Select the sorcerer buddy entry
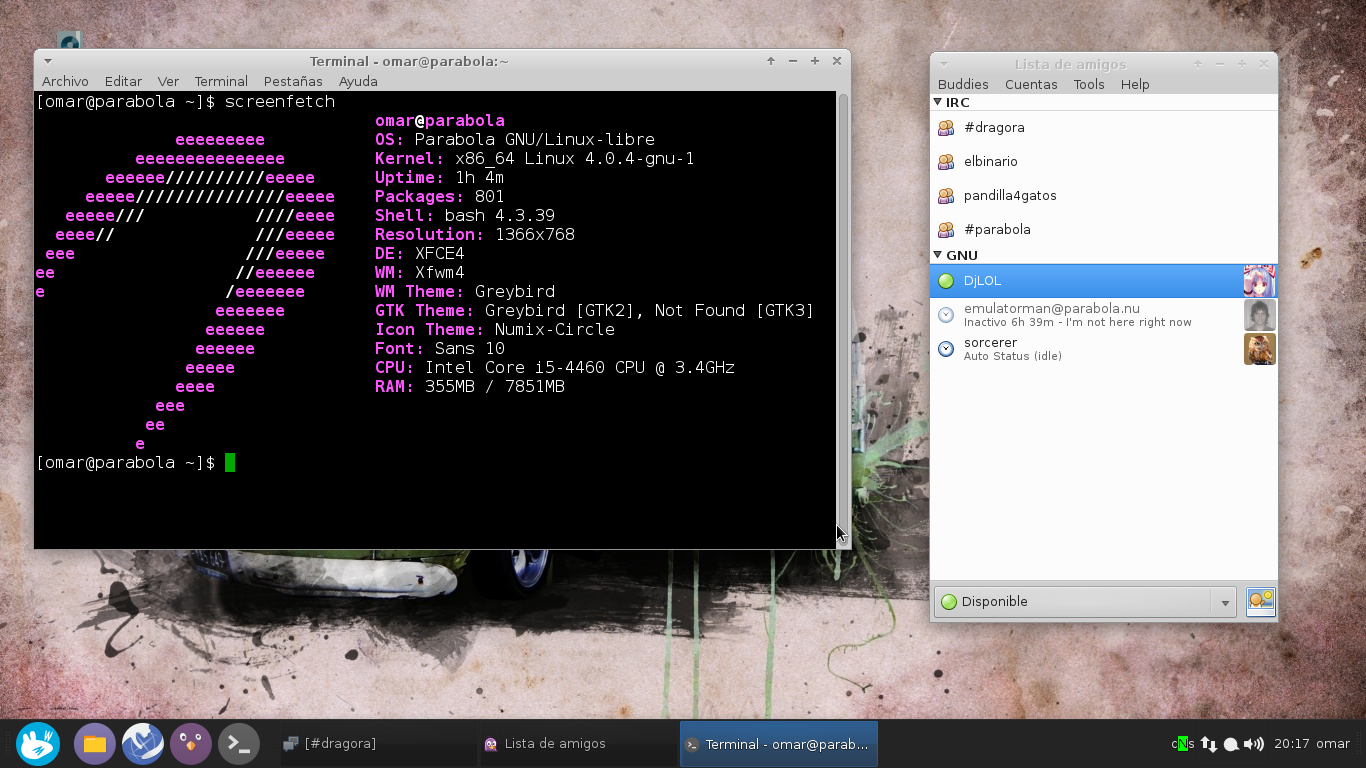Screen dimensions: 1366x768 pyautogui.click(x=1104, y=349)
